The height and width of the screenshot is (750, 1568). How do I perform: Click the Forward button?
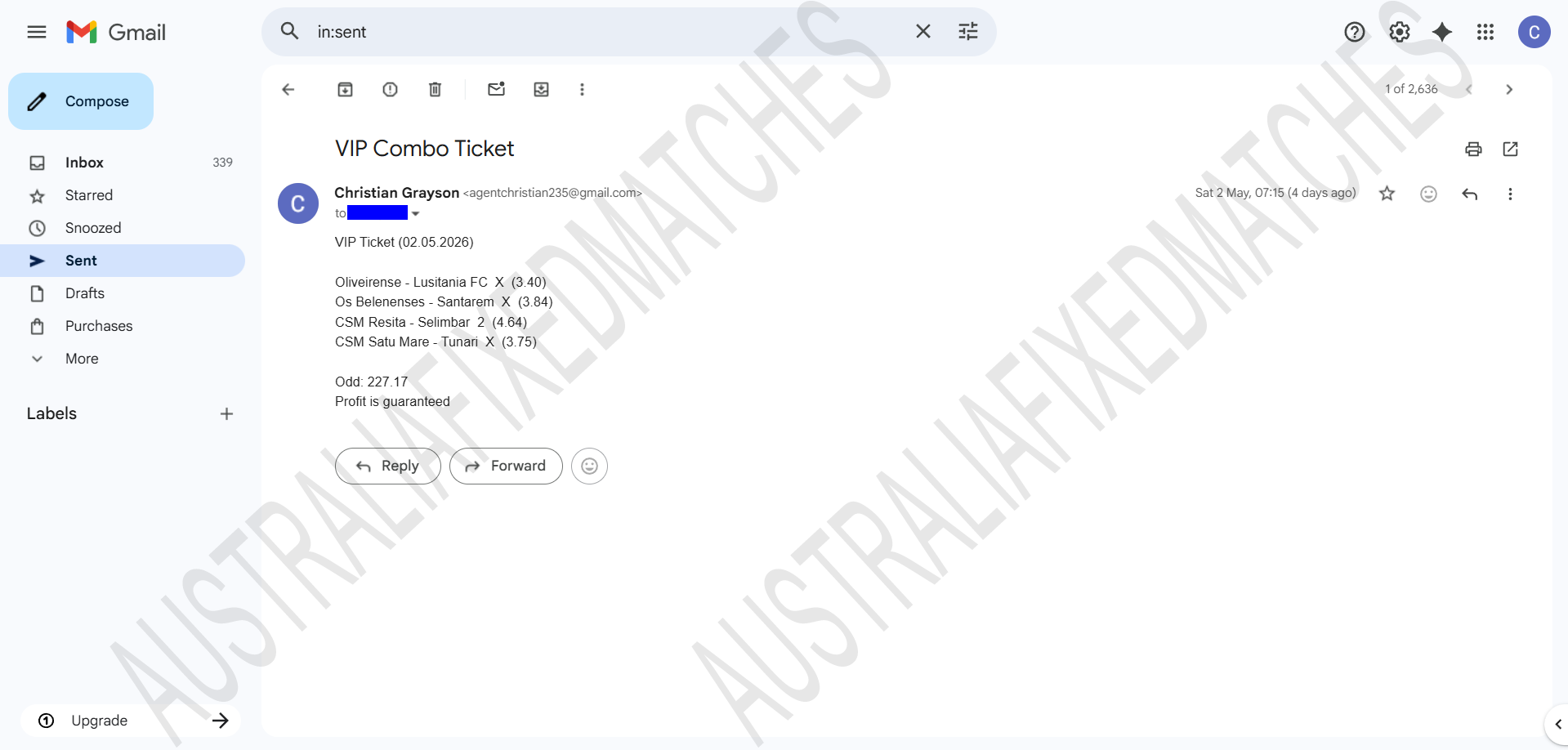tap(506, 466)
